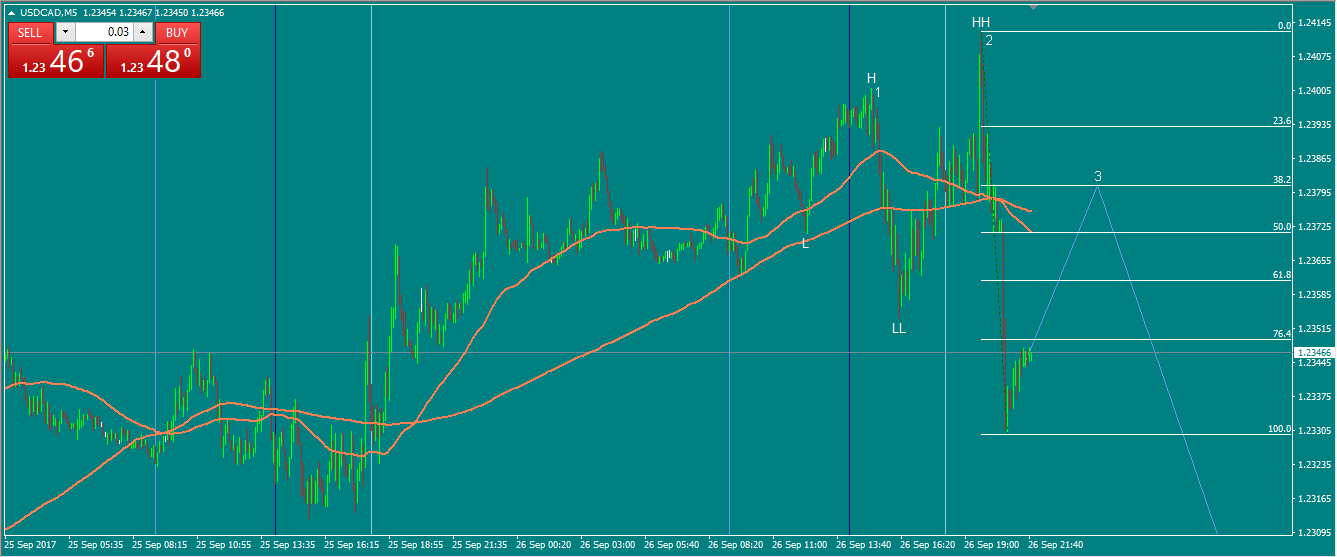Click time axis label 25 Sep 2017
This screenshot has width=1337, height=557.
[x=29, y=546]
